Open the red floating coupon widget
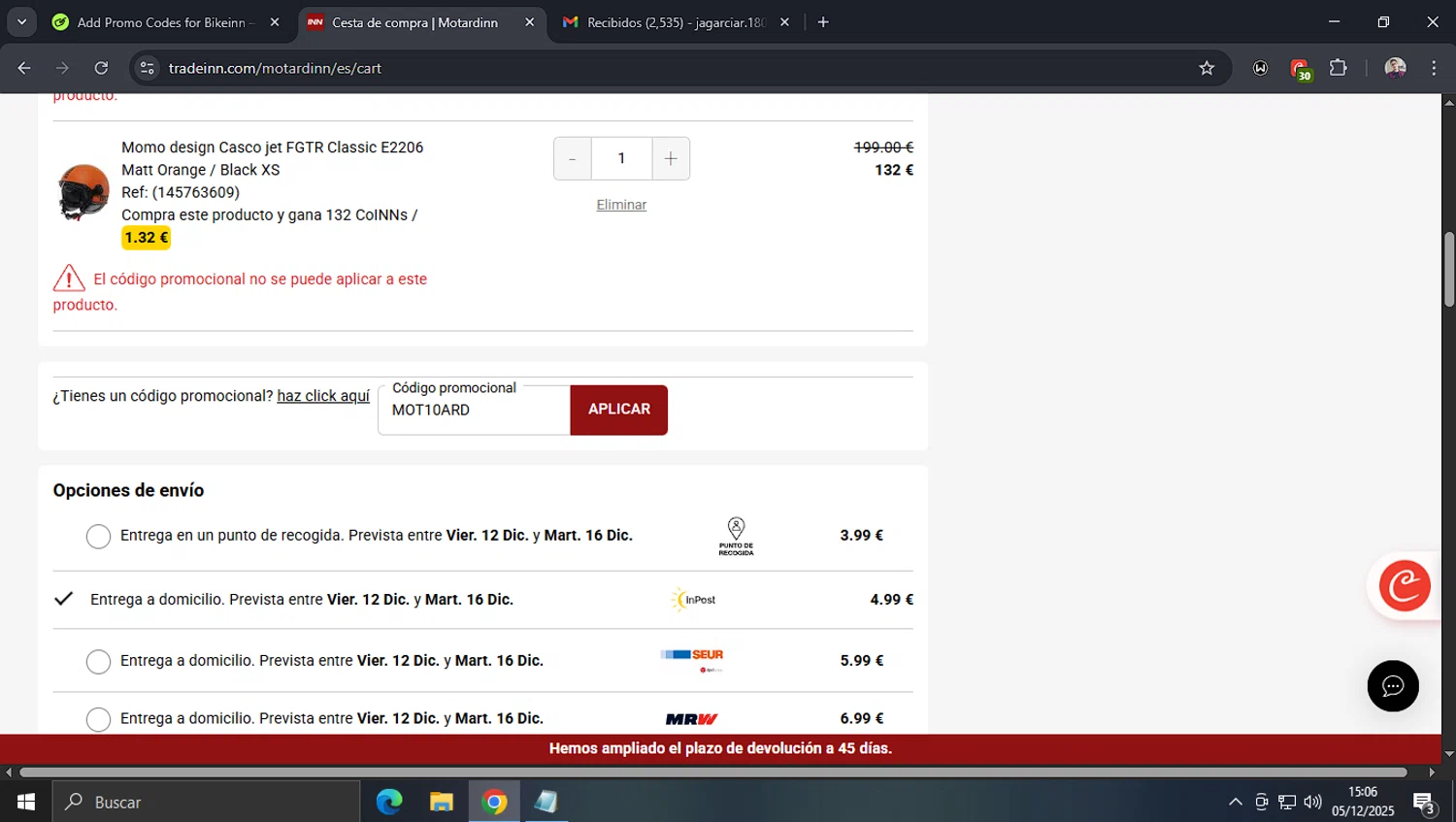The width and height of the screenshot is (1456, 822). [1405, 585]
